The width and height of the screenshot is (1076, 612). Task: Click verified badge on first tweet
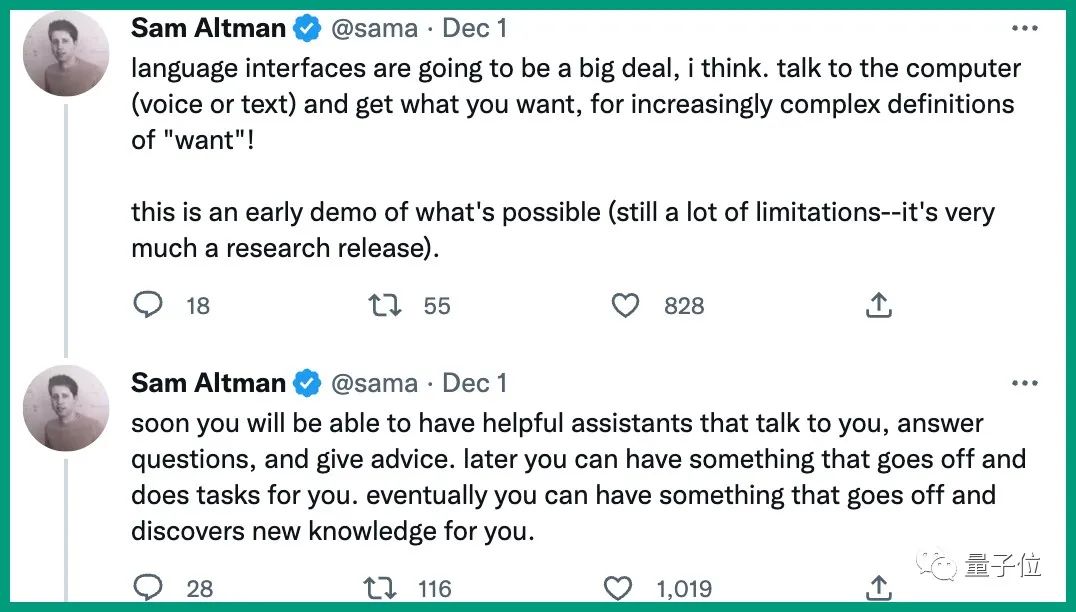pyautogui.click(x=306, y=29)
